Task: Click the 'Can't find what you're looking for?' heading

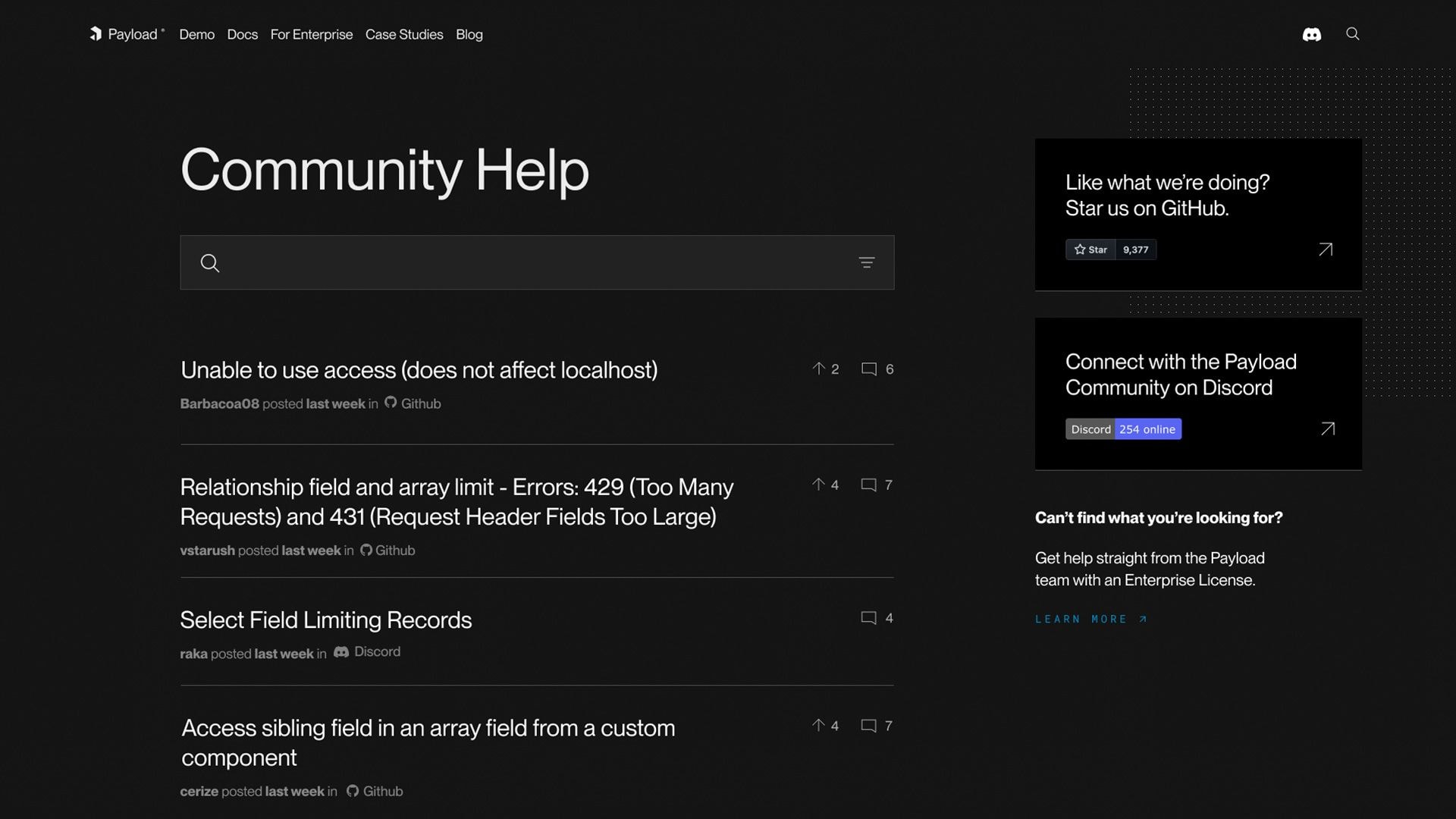Action: pyautogui.click(x=1159, y=518)
